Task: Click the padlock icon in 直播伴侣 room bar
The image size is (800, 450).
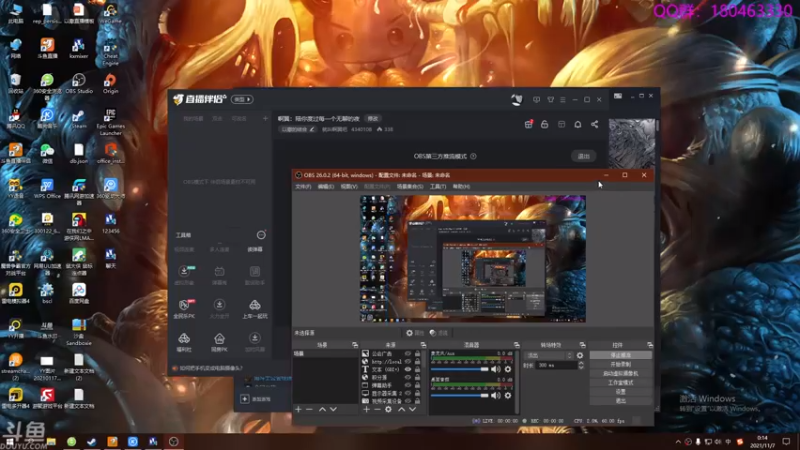Action: (x=544, y=124)
